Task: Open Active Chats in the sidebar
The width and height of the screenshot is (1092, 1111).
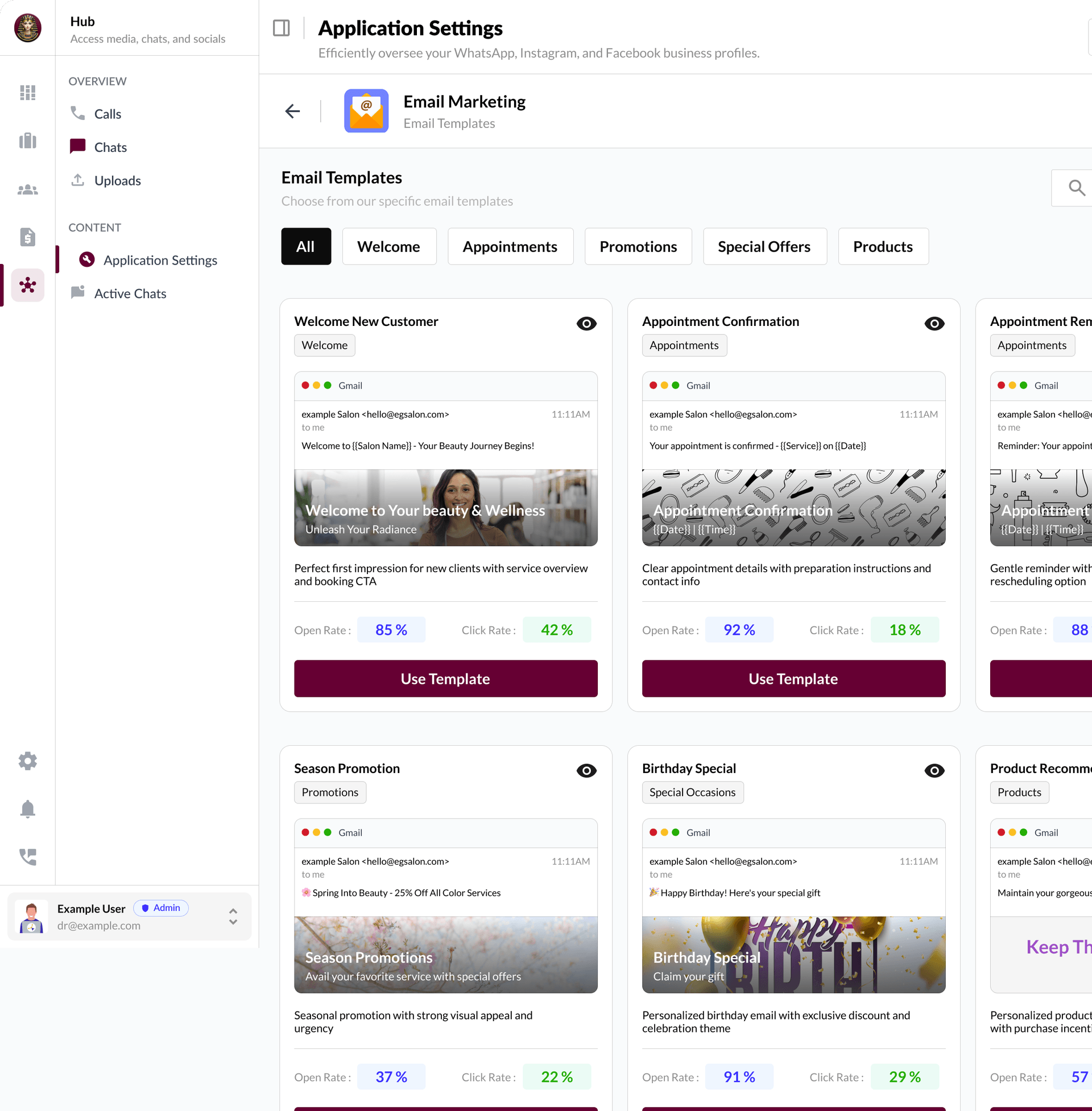Action: click(x=130, y=294)
